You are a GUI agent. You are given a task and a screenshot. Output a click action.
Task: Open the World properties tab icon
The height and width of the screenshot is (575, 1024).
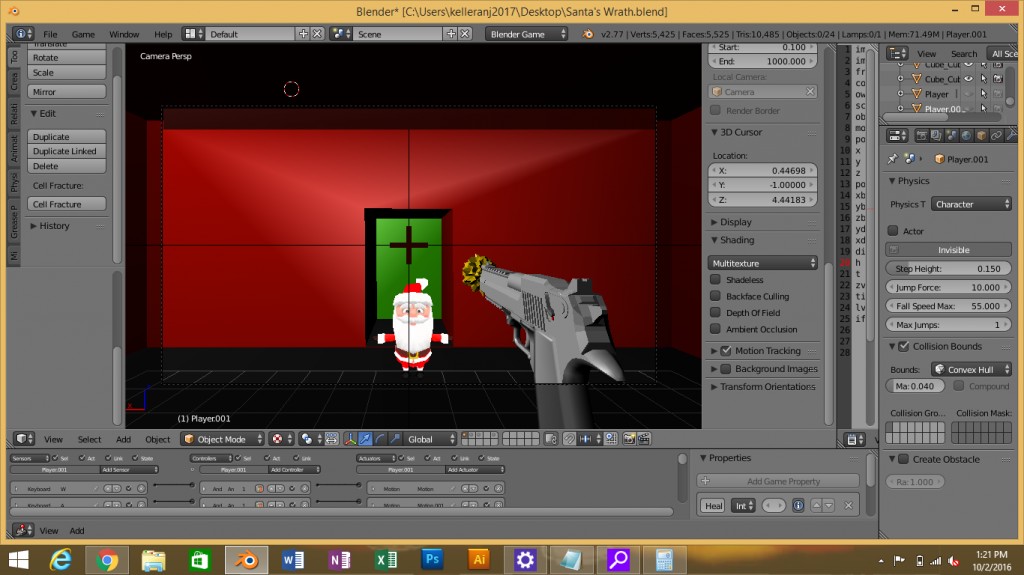coord(967,136)
